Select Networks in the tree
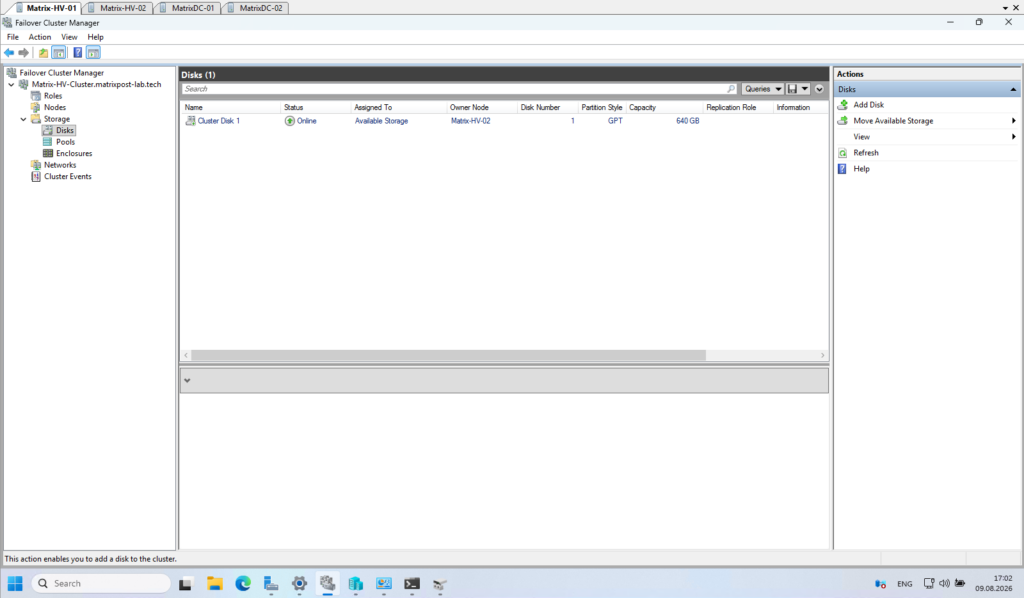 [59, 165]
